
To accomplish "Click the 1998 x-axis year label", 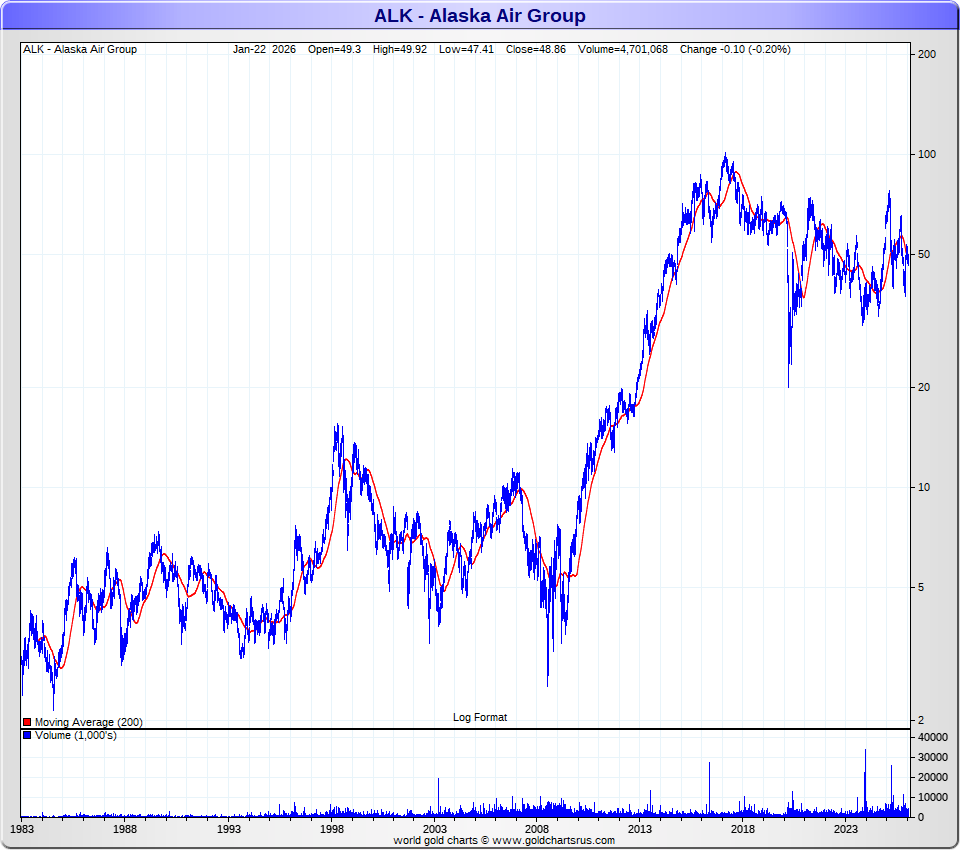I will pos(332,829).
